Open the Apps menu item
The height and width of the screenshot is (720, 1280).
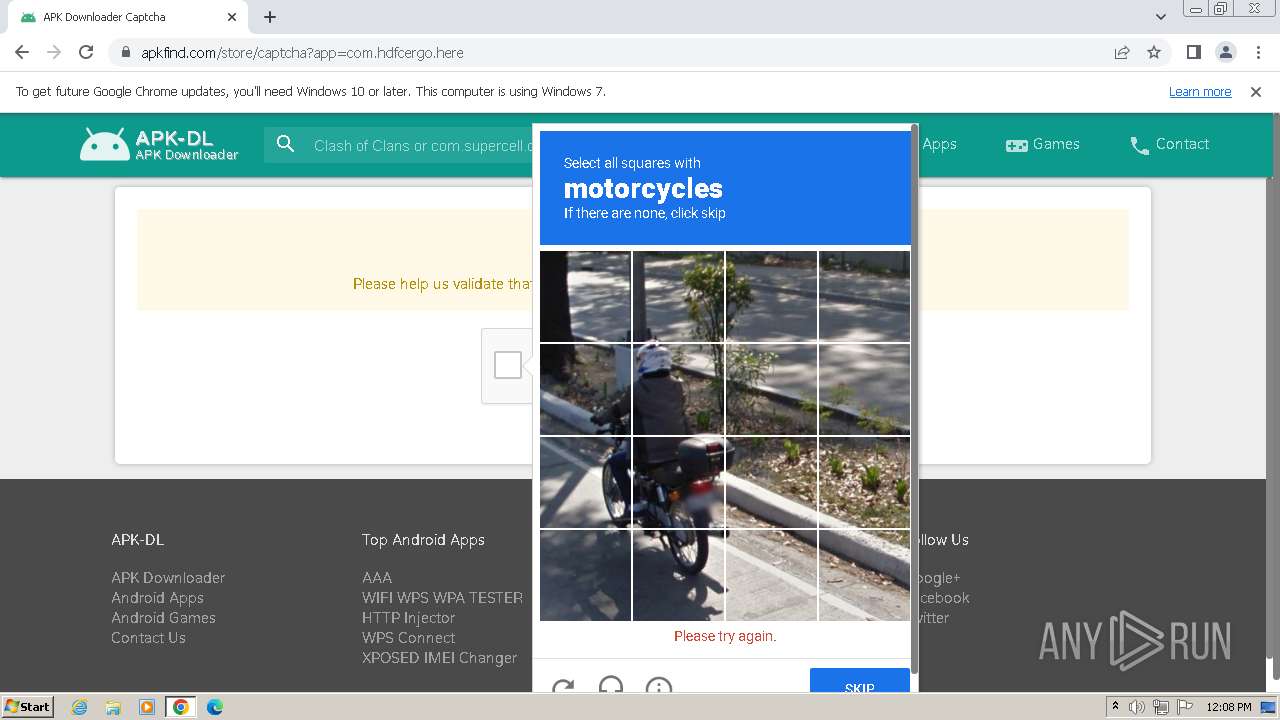click(939, 144)
